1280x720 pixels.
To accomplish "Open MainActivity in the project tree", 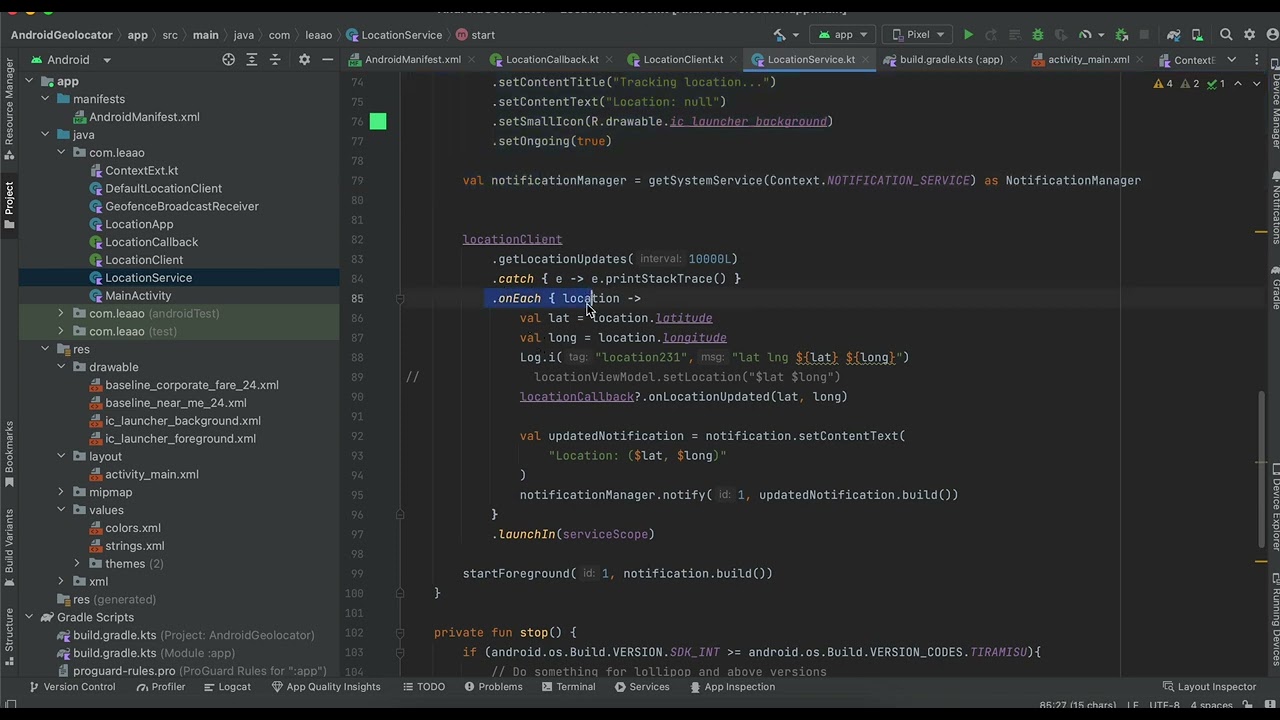I will point(138,296).
